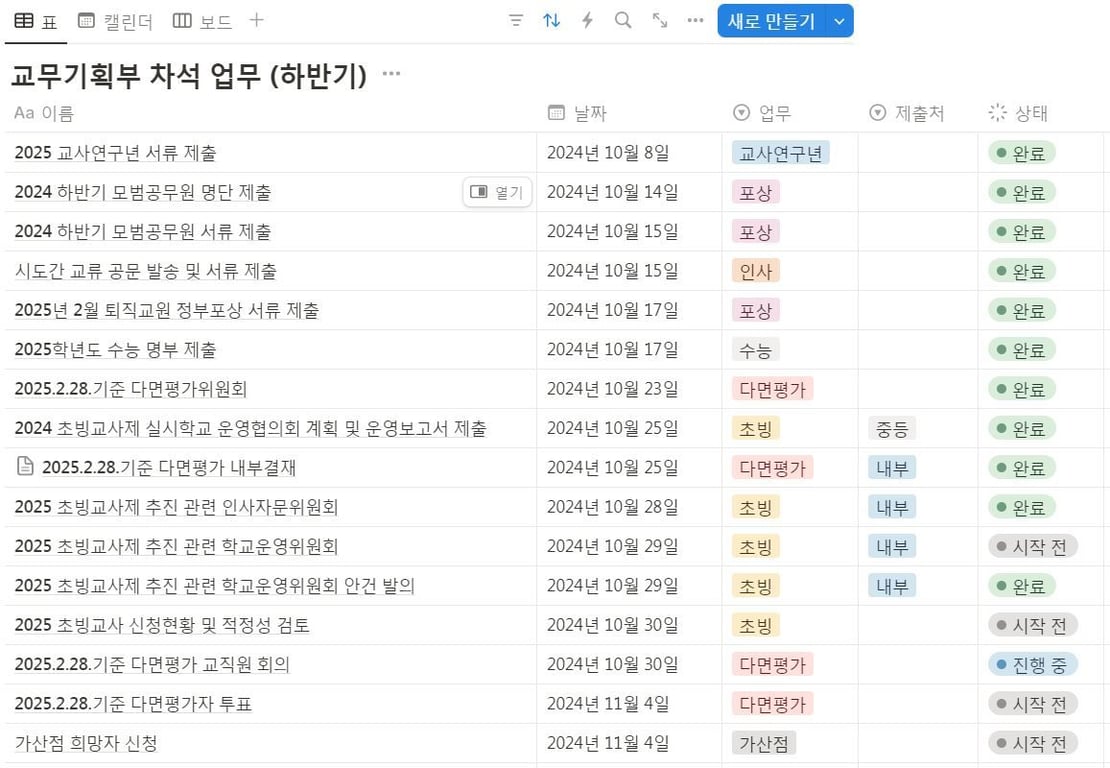Switch to the 캘린더 calendar view tab
This screenshot has width=1110, height=768.
115,21
